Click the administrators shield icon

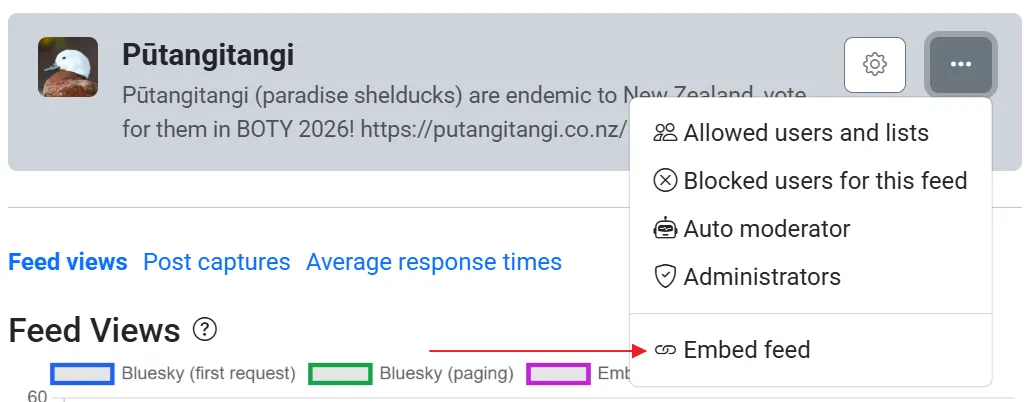coord(665,277)
